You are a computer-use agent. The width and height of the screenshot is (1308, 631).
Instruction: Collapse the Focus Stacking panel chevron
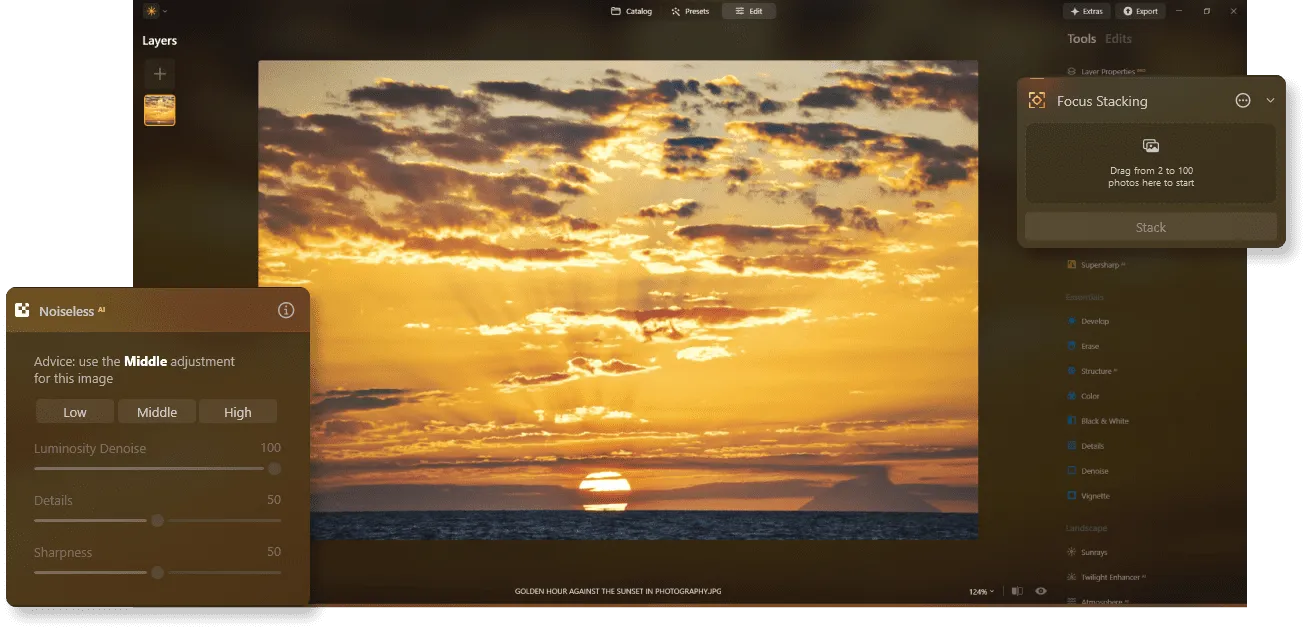pos(1270,101)
